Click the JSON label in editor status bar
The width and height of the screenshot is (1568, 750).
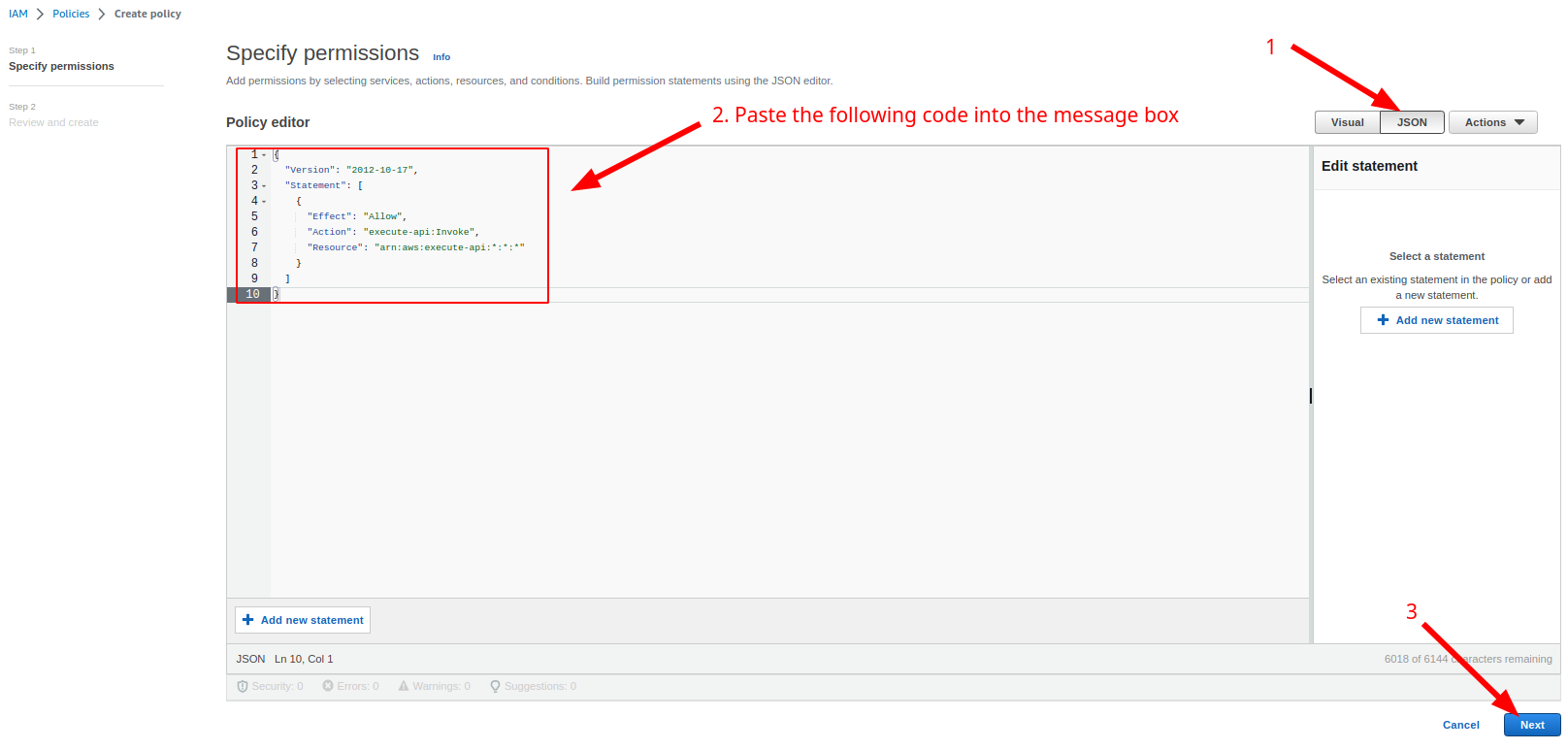[x=250, y=659]
